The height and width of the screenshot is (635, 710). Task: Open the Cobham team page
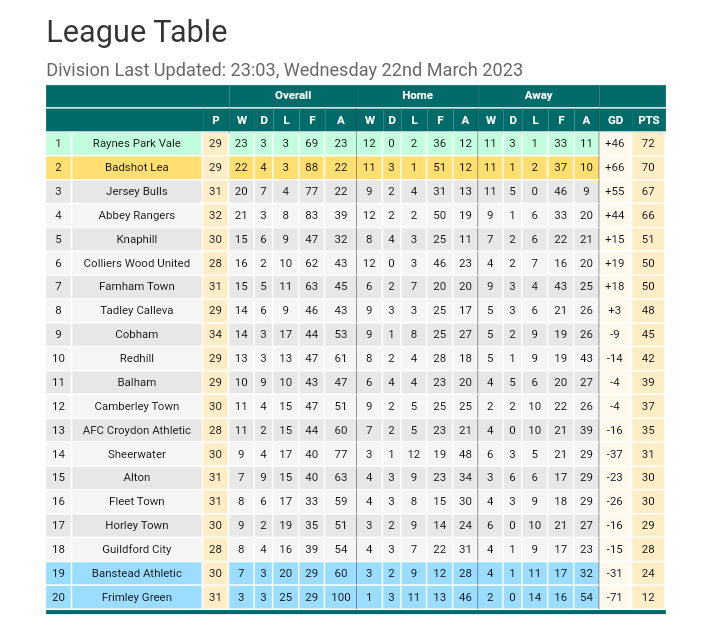(x=137, y=334)
